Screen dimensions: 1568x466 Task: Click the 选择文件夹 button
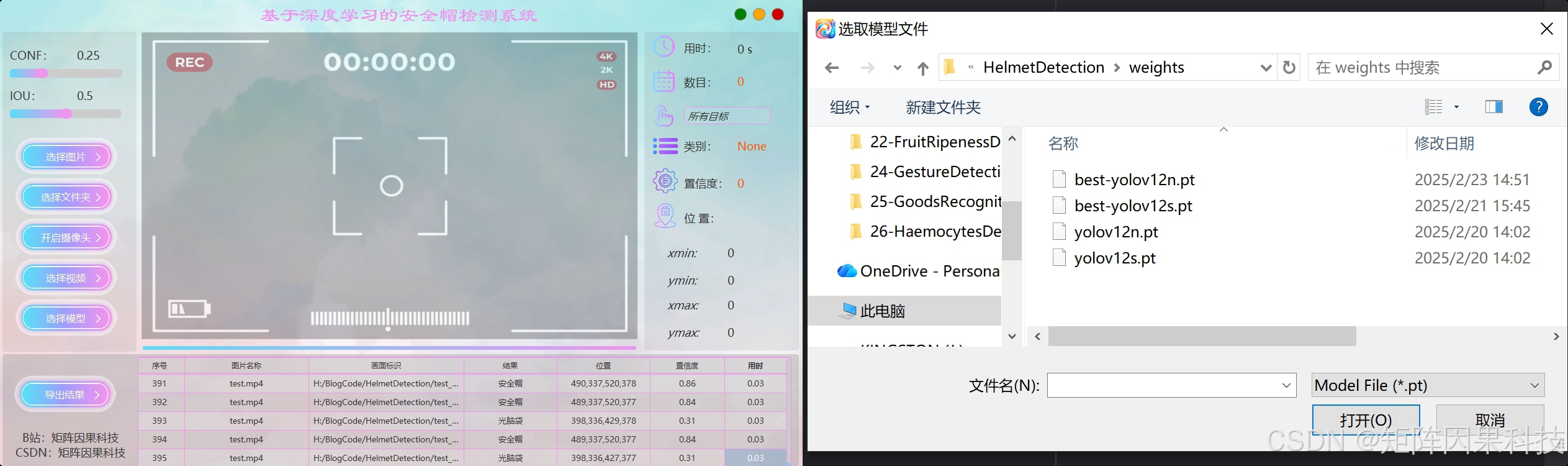[x=66, y=197]
